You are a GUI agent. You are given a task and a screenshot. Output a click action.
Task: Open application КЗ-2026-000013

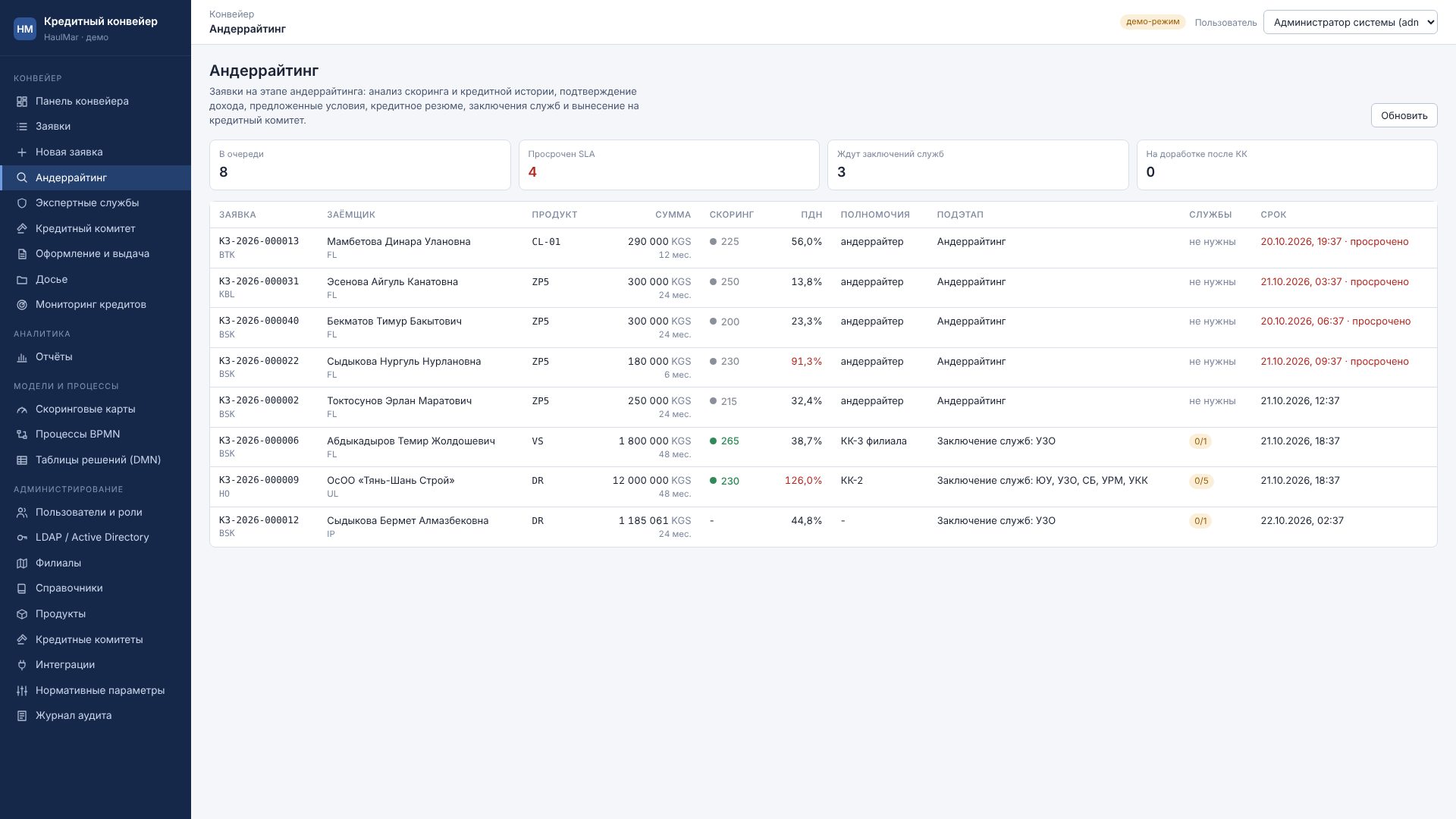(x=259, y=241)
